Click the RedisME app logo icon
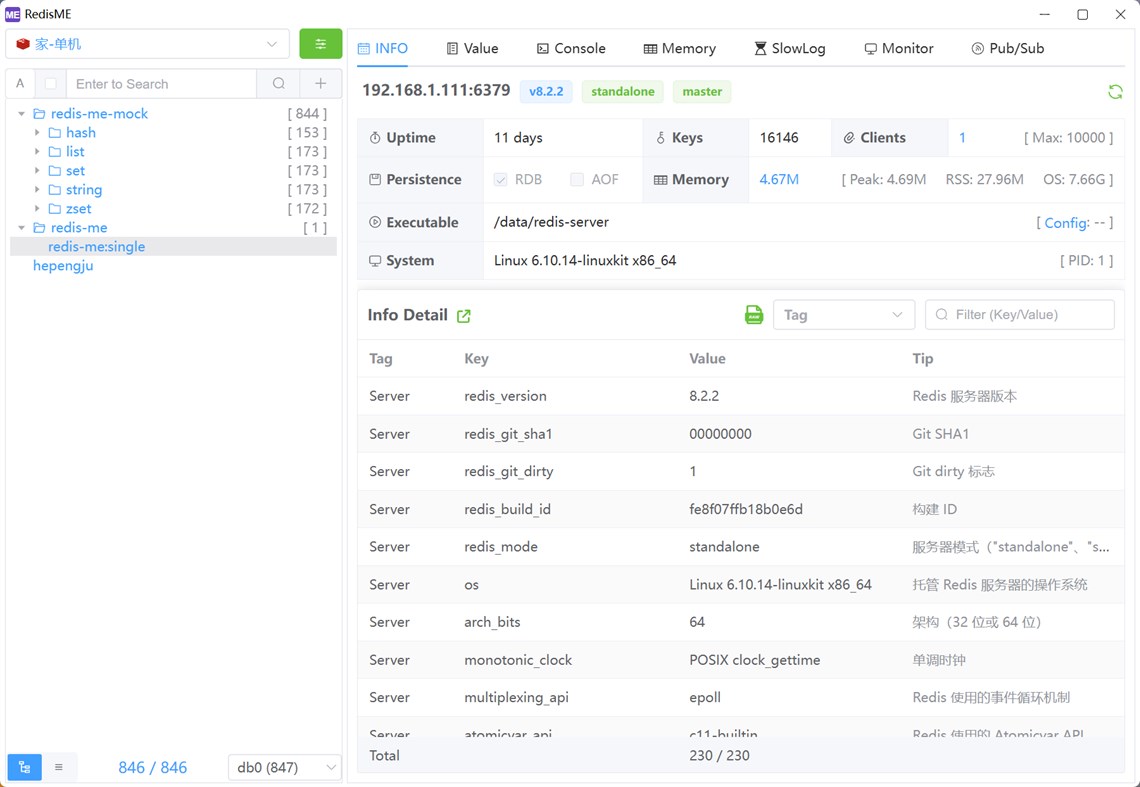Image resolution: width=1140 pixels, height=787 pixels. click(x=12, y=14)
